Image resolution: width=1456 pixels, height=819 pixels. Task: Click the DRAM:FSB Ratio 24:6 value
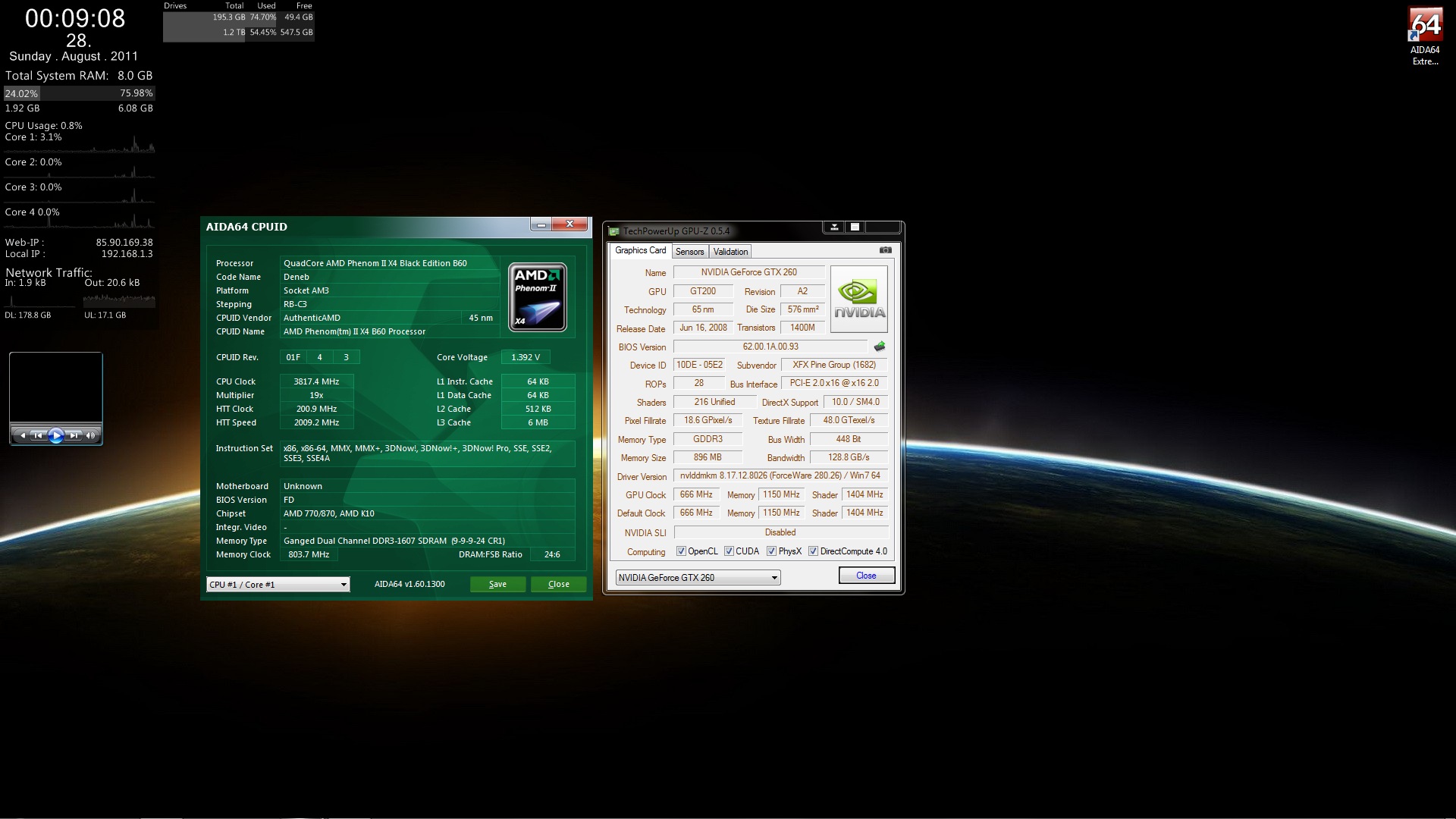(552, 554)
